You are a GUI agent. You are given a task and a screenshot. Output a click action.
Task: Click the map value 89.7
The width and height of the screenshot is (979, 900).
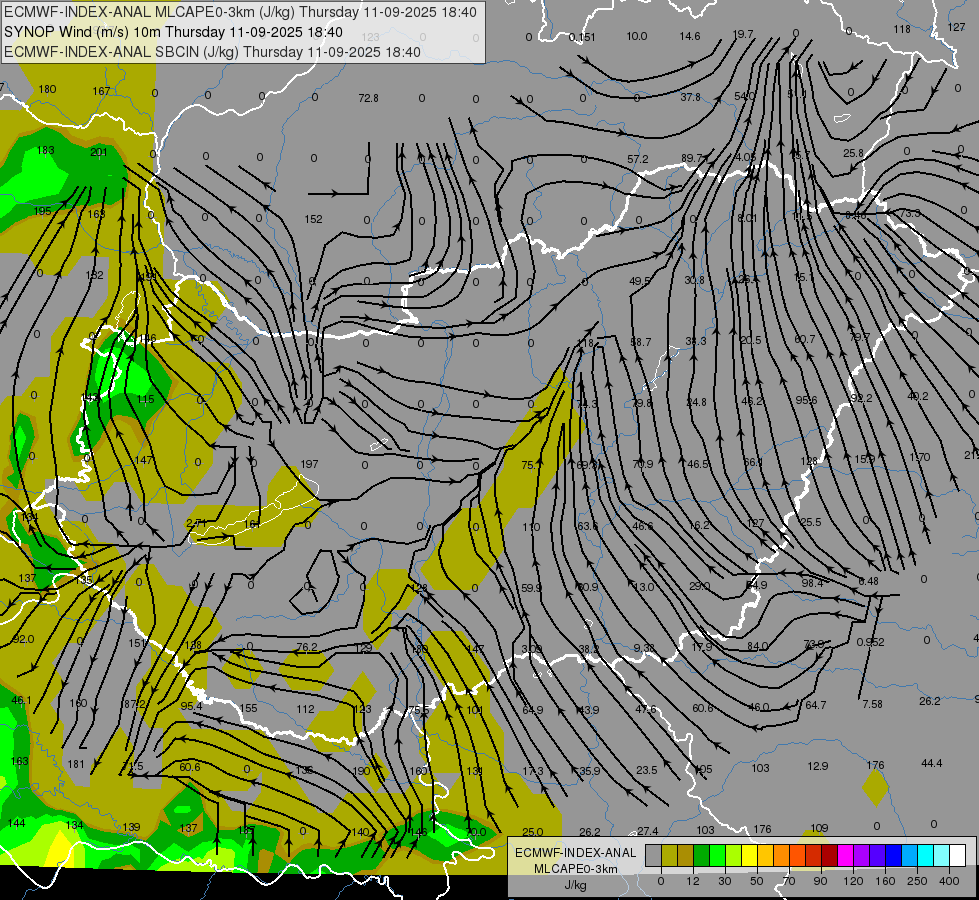(x=692, y=158)
